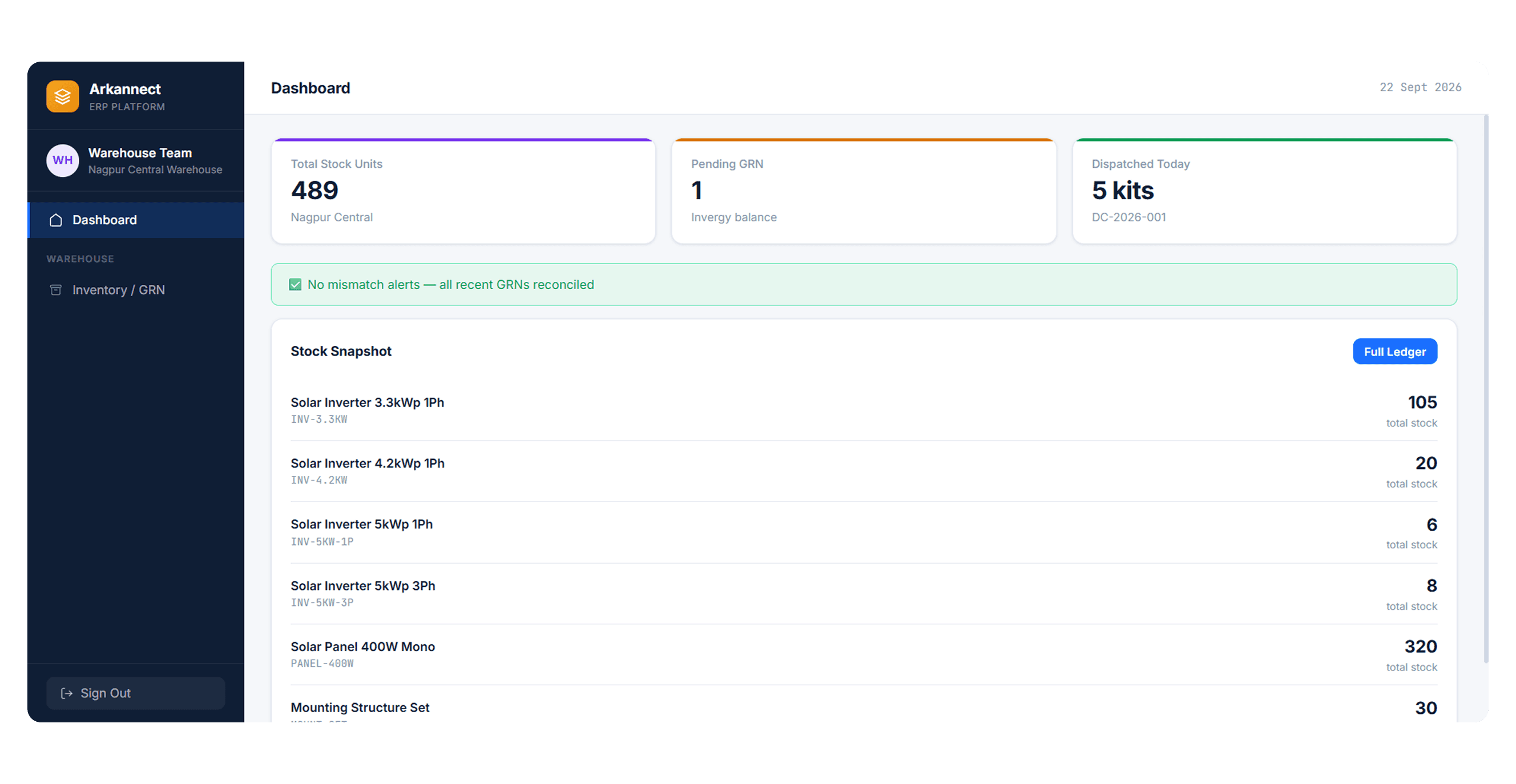Screen dimensions: 1516x784
Task: Click the Solar Inverter 4.2kWp 1Ph row name
Action: pos(367,463)
